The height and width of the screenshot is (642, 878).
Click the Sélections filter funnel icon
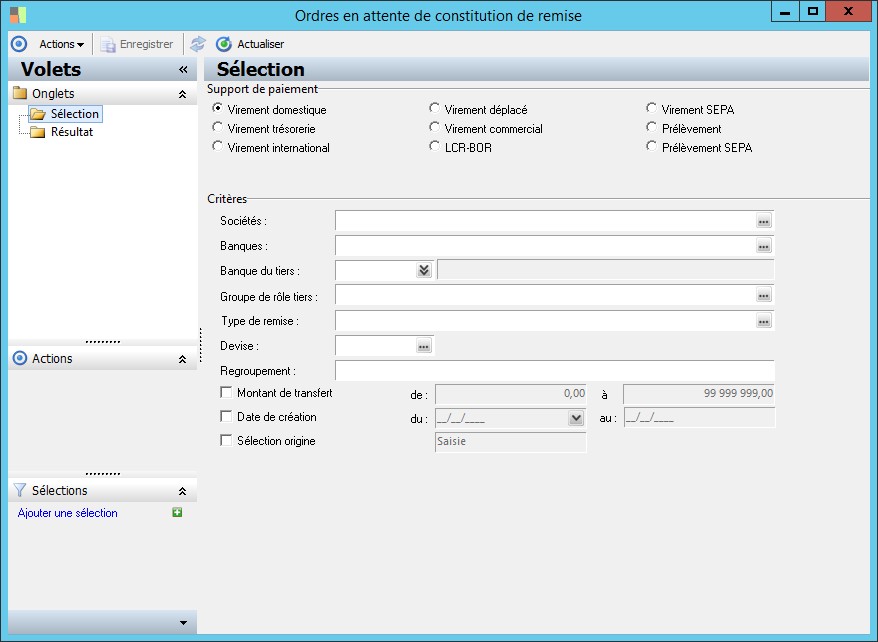(20, 490)
